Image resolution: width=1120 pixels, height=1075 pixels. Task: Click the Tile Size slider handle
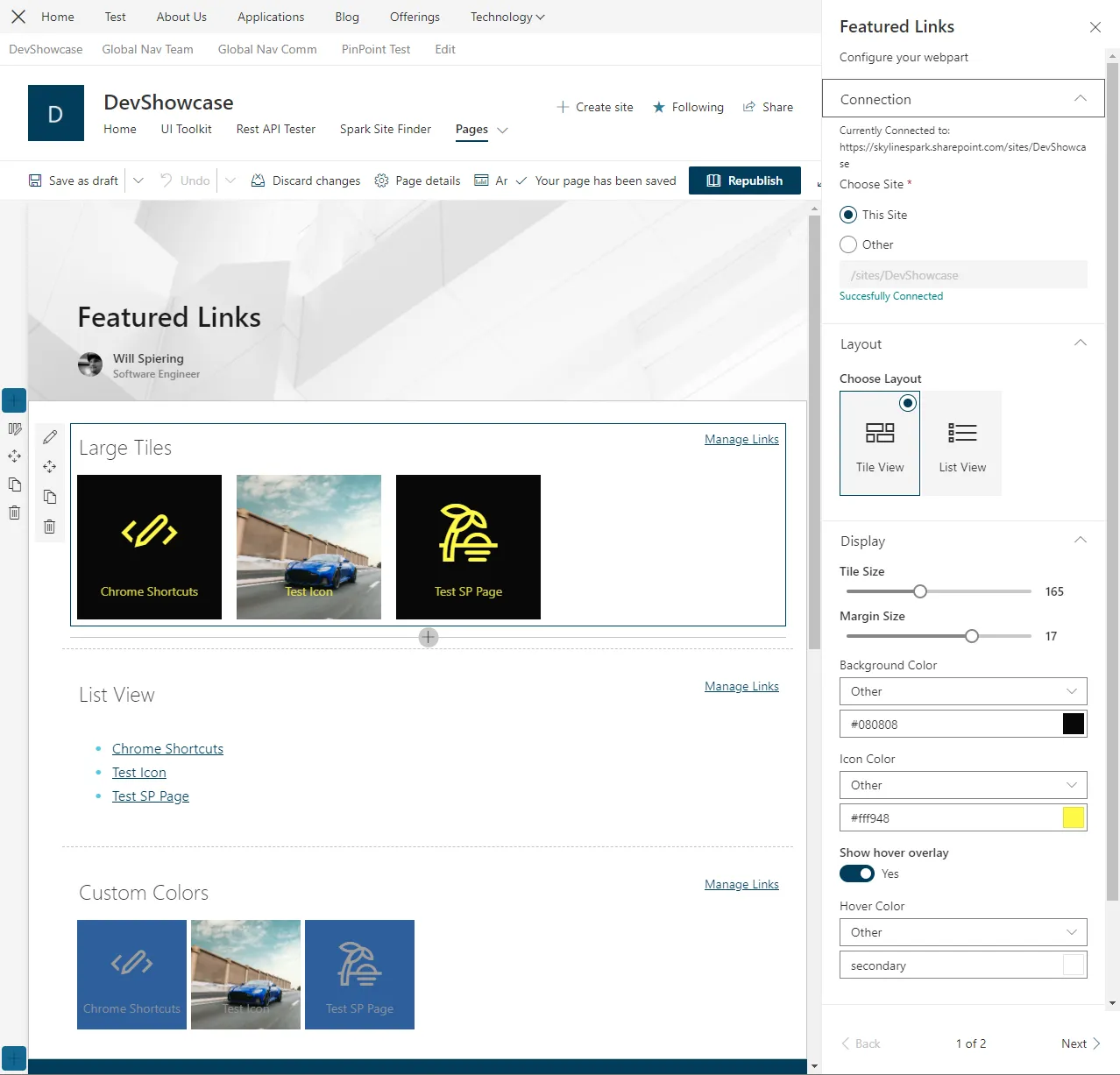click(920, 591)
